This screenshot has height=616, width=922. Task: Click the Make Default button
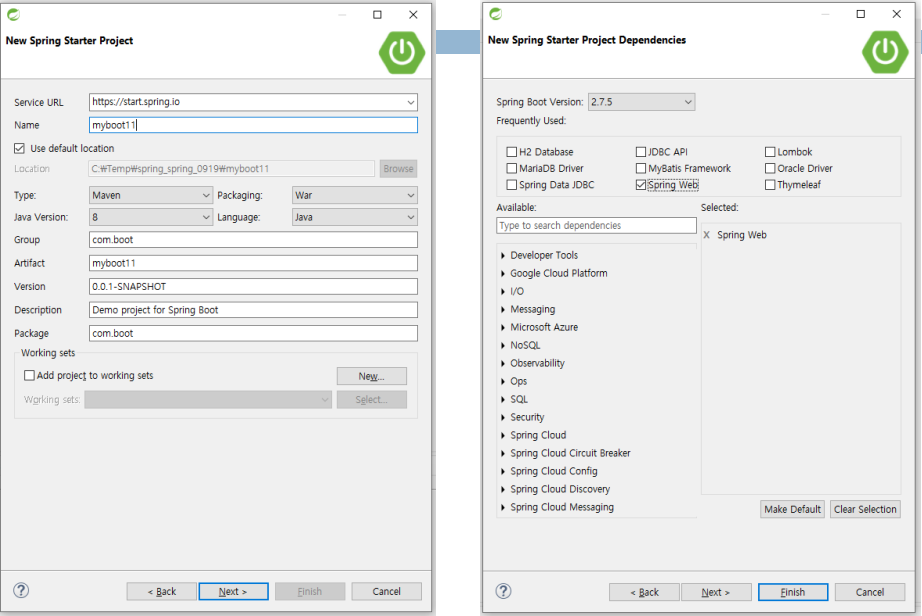[x=792, y=509]
